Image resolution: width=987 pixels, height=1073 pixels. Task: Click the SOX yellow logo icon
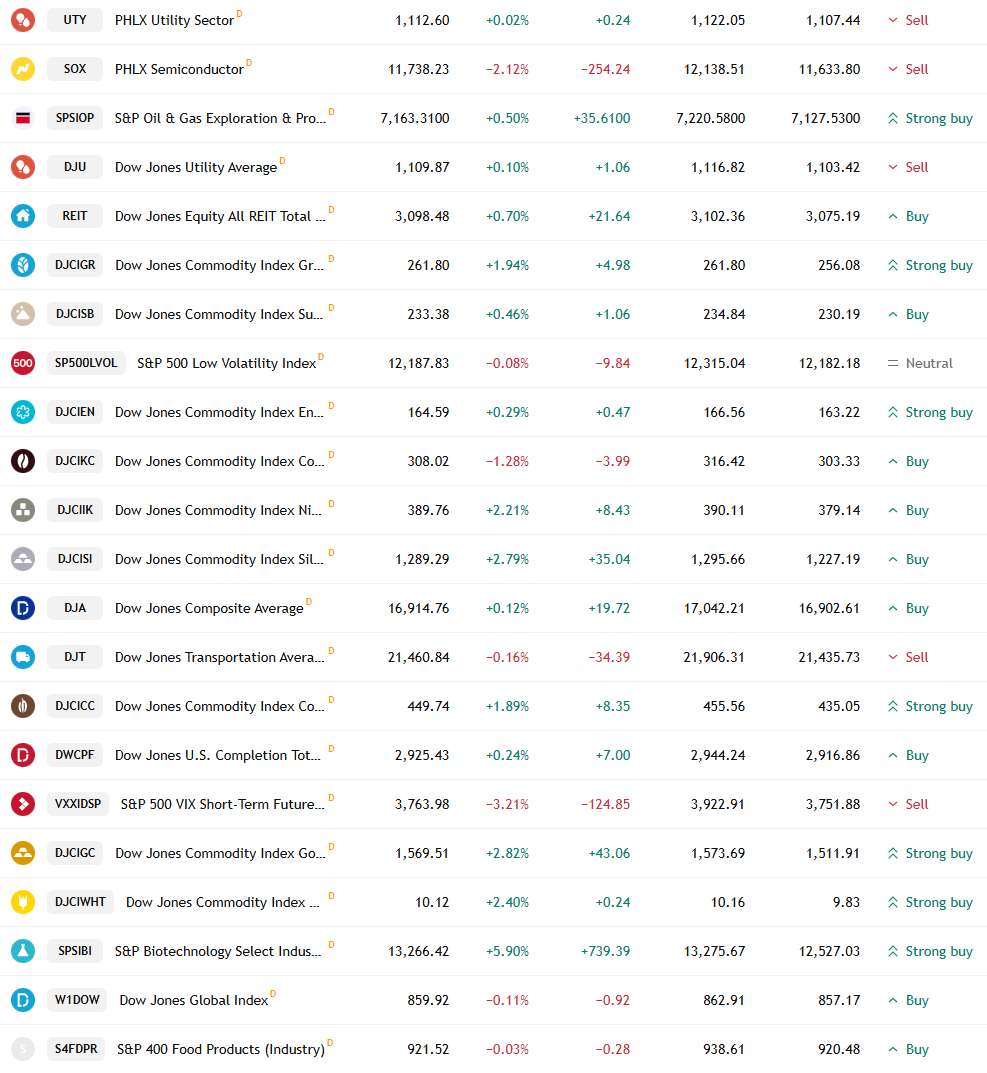click(x=23, y=69)
